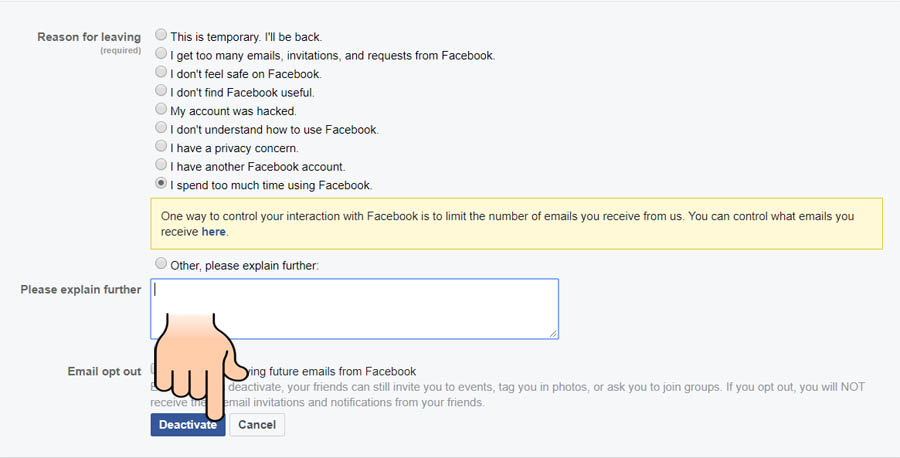Click the "This is temporary" label text

point(246,37)
